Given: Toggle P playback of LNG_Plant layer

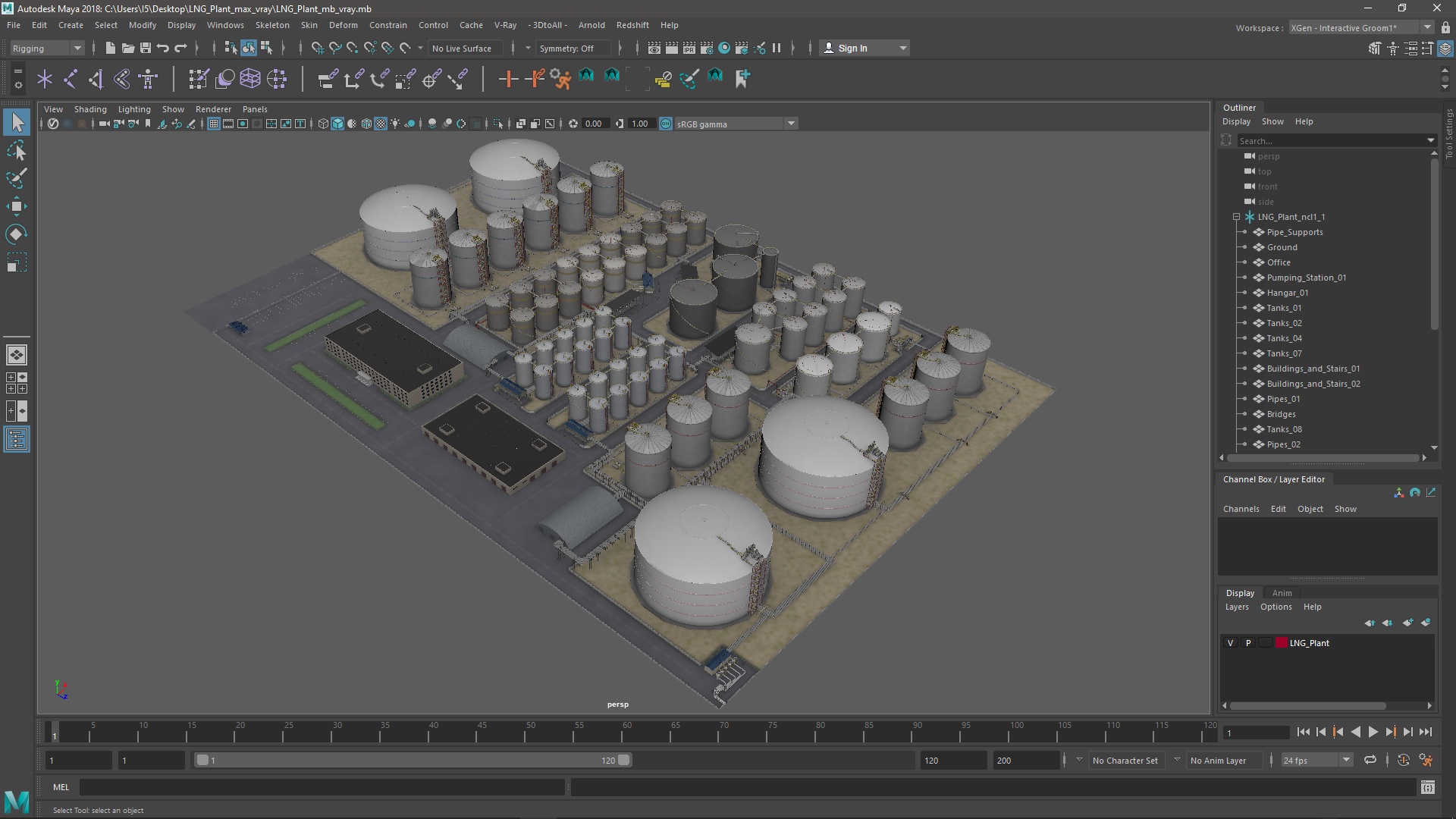Looking at the screenshot, I should coord(1248,643).
